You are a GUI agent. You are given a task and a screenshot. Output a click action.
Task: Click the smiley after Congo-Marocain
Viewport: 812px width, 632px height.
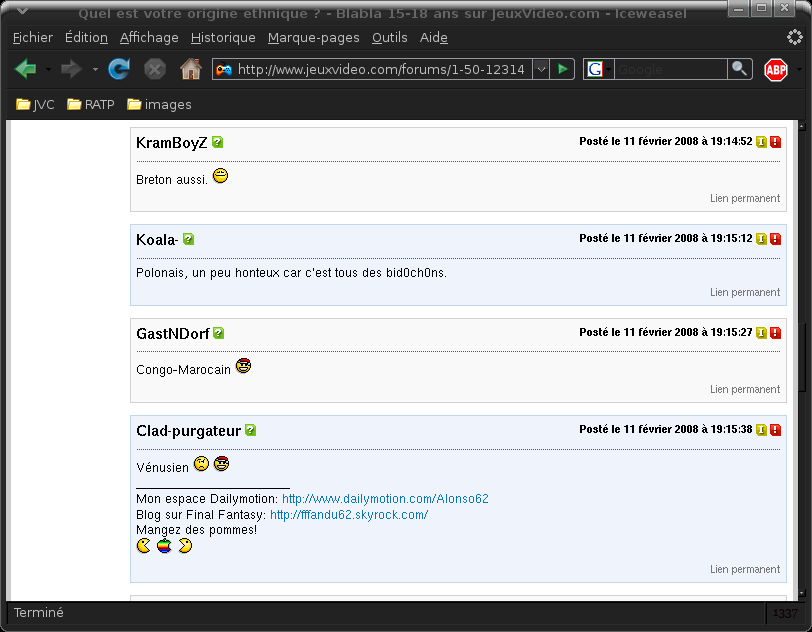click(243, 366)
